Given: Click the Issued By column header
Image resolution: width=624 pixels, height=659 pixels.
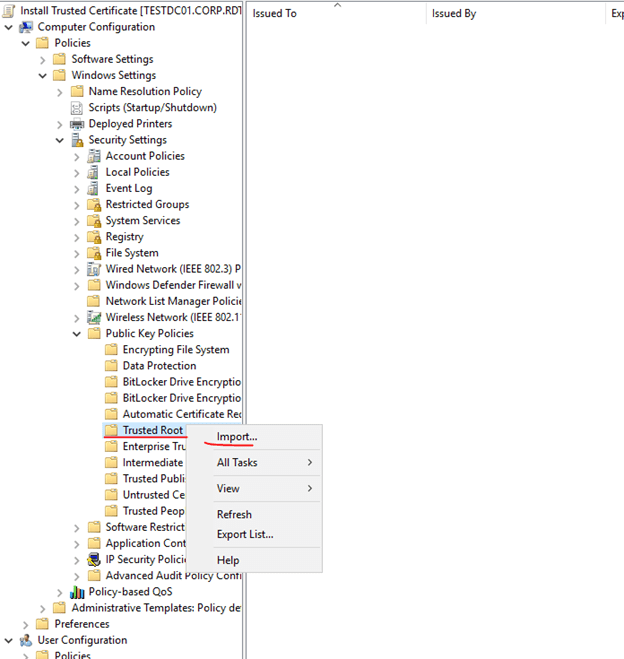Looking at the screenshot, I should click(454, 14).
